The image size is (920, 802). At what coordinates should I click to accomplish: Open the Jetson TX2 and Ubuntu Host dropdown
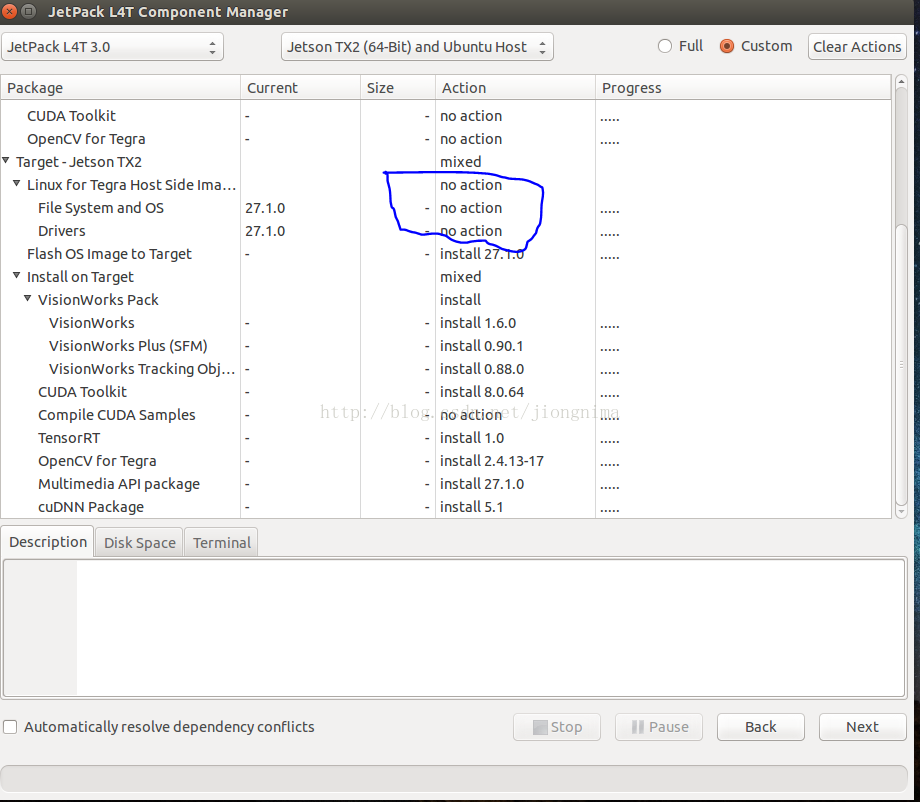point(417,47)
